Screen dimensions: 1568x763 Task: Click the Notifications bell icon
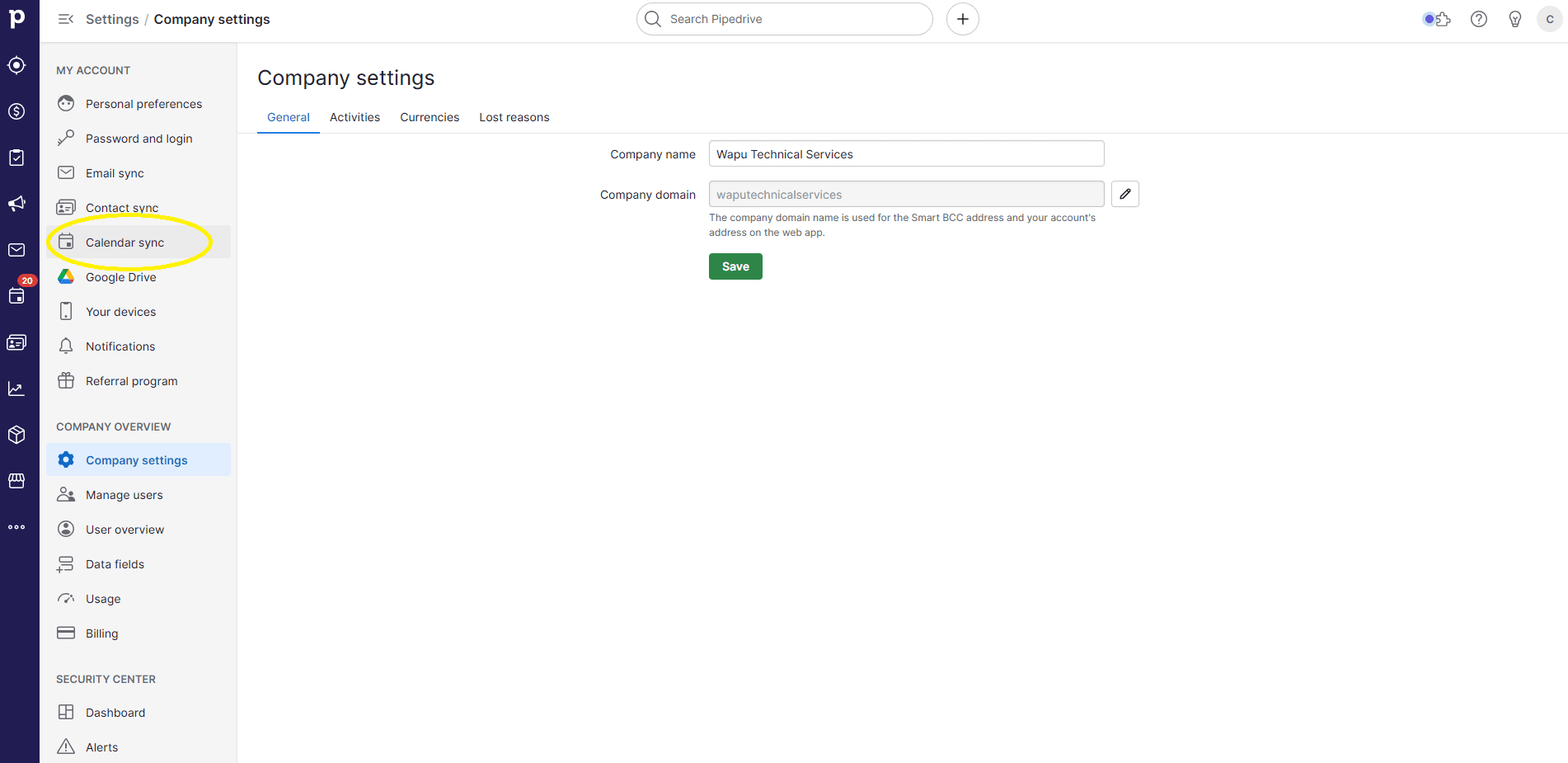66,346
